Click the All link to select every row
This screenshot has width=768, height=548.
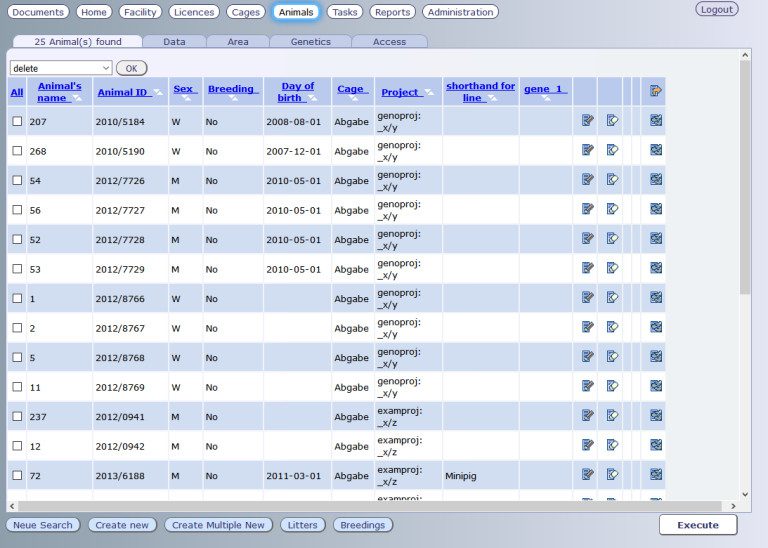tap(17, 92)
